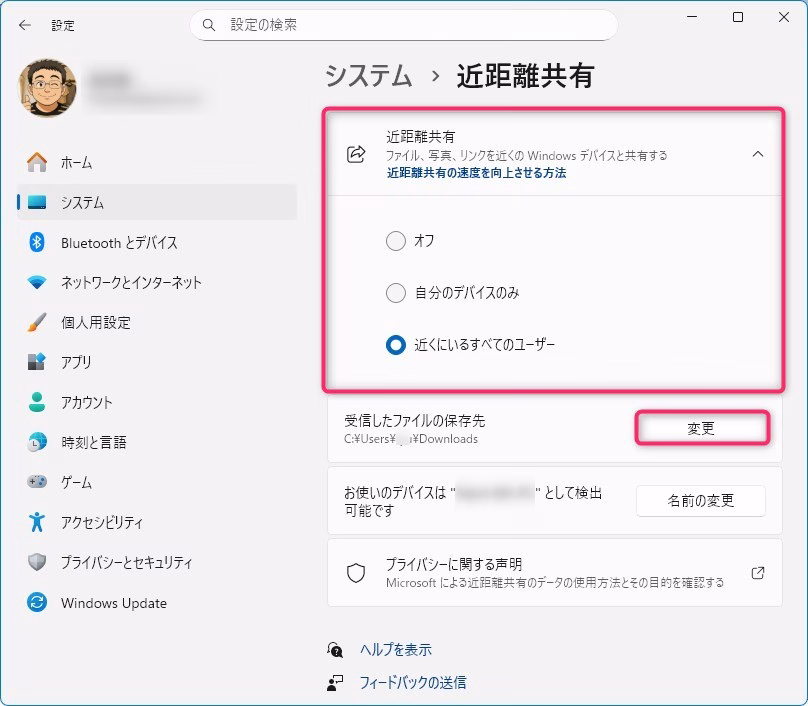This screenshot has height=706, width=808.
Task: Open 近距離共有の速度を向上させる方法 link
Action: coord(476,172)
